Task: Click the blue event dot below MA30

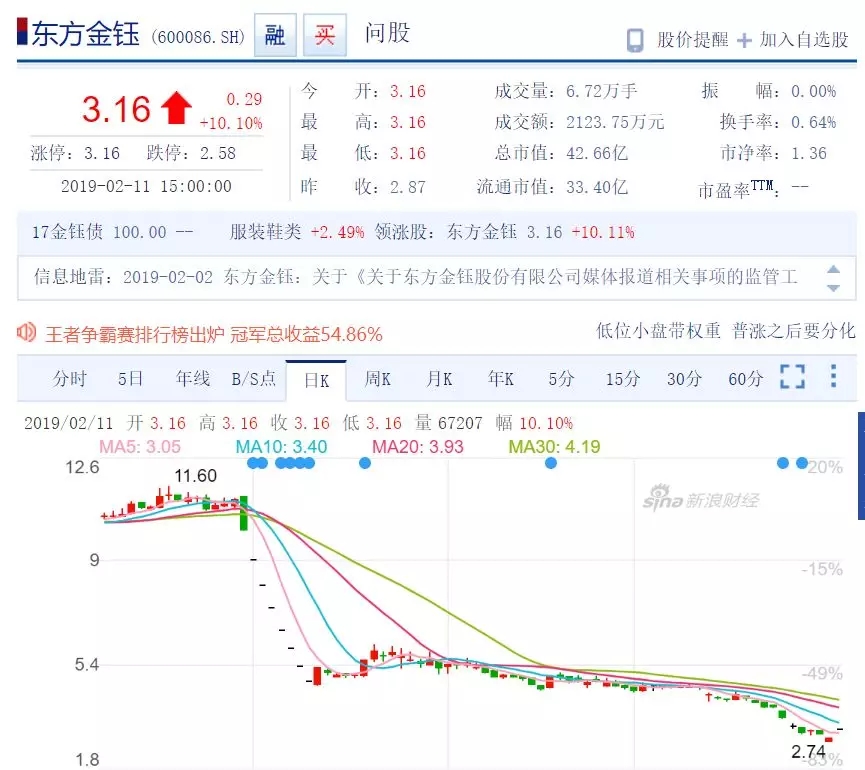Action: click(551, 463)
